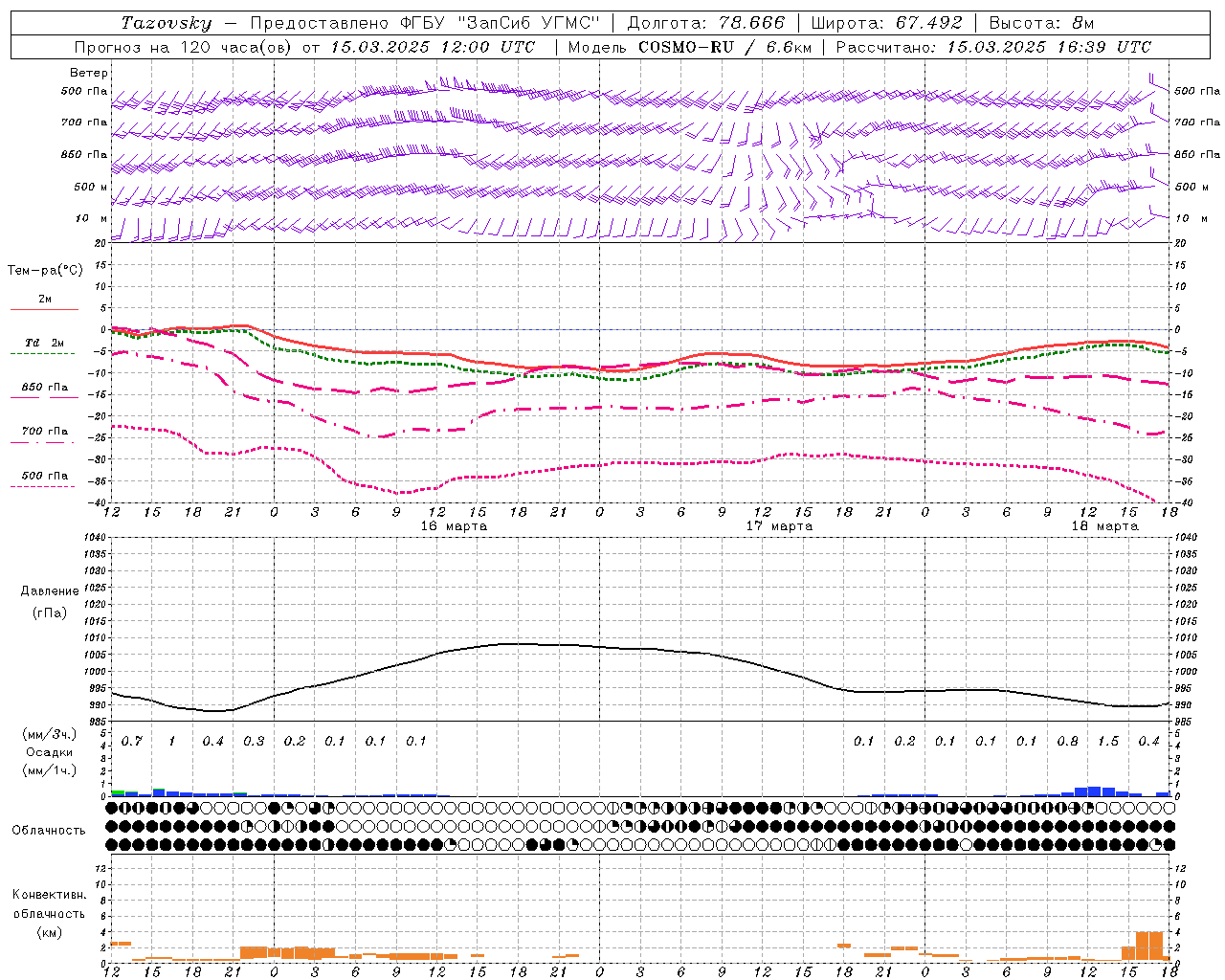Click the dash-dot sample under 700 гПа legend

(x=43, y=442)
